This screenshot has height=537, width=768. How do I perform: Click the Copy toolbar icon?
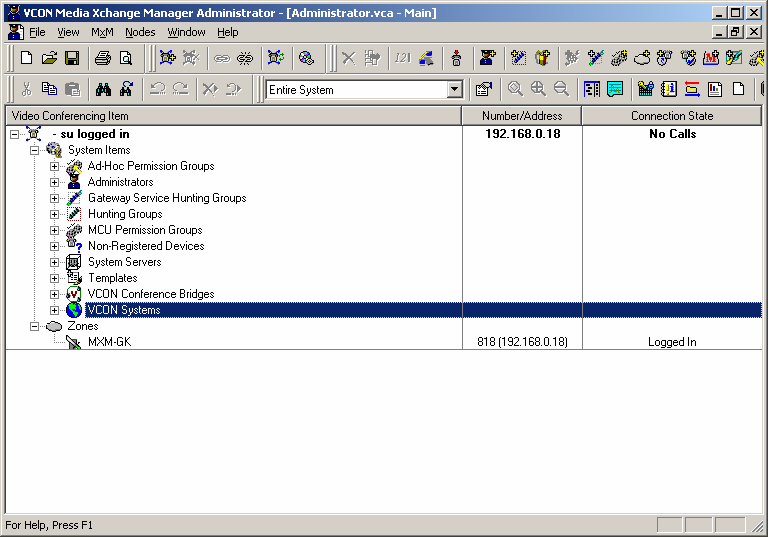[x=49, y=89]
